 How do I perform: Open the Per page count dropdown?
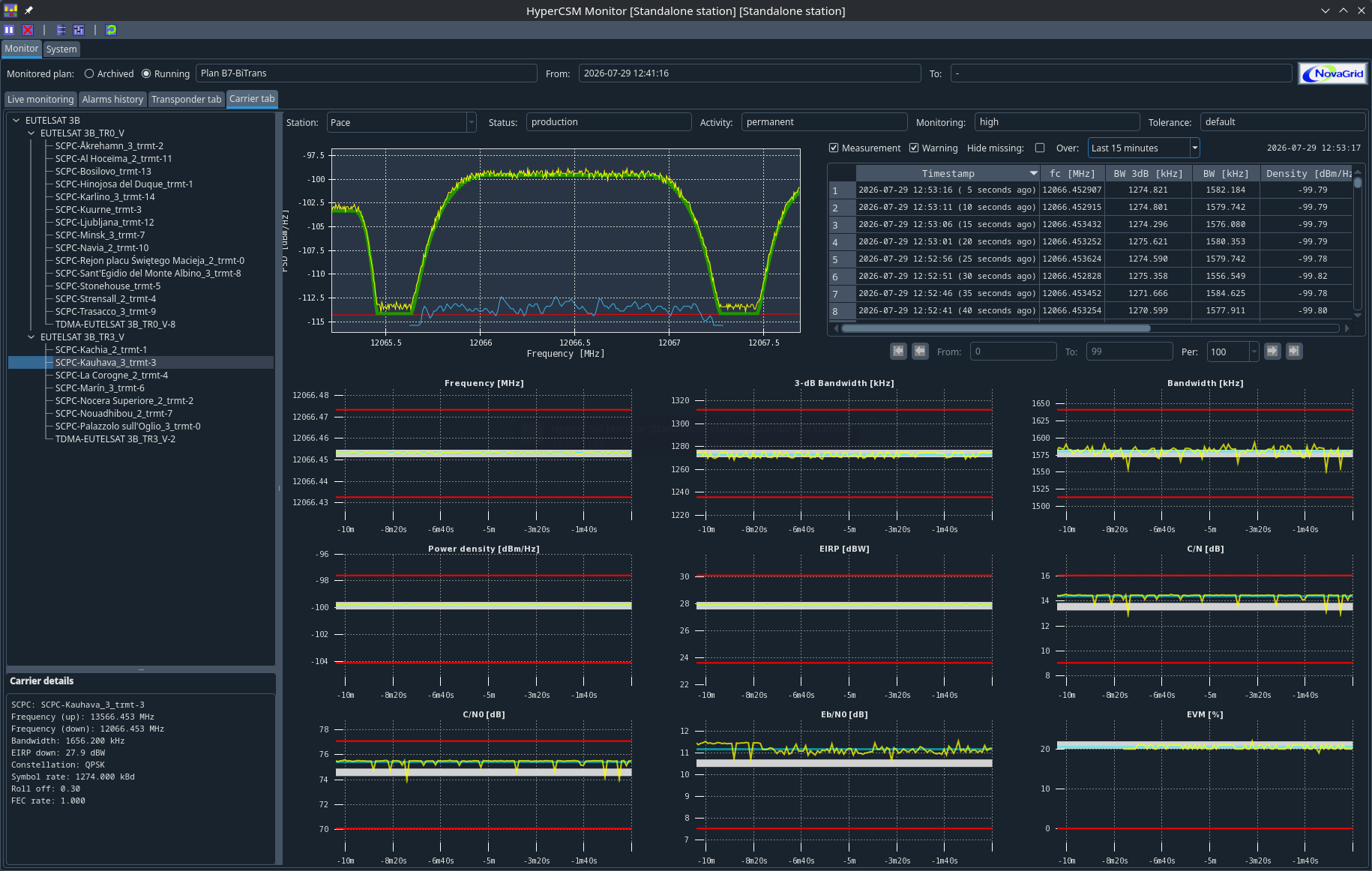(x=1233, y=351)
